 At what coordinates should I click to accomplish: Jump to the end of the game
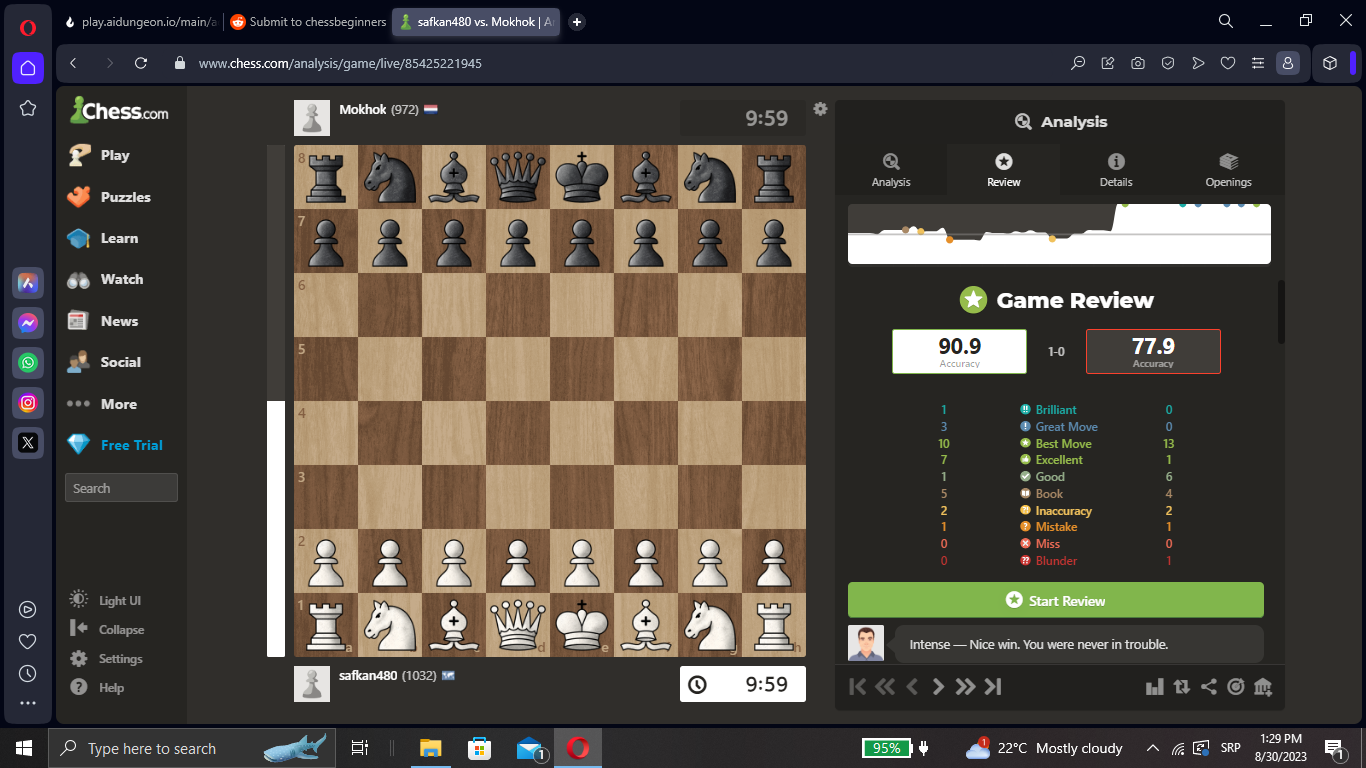pos(993,686)
